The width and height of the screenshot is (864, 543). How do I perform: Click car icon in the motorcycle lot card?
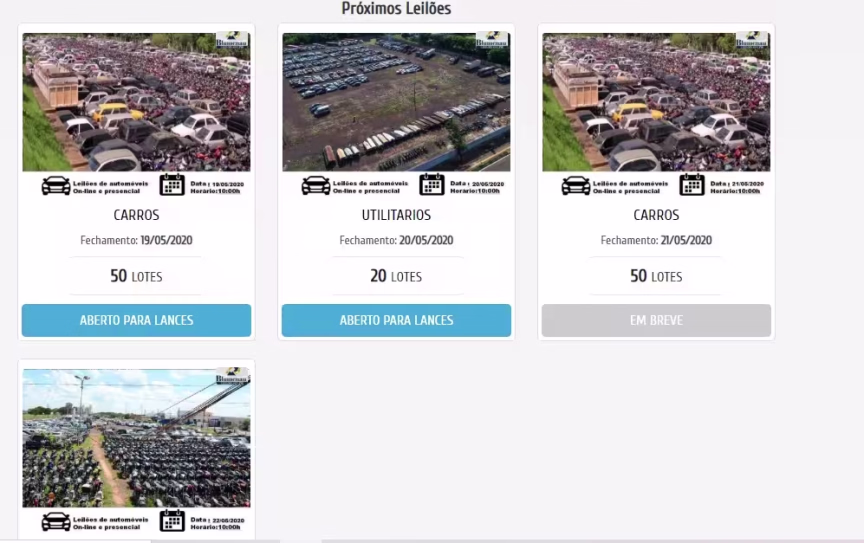pyautogui.click(x=56, y=522)
